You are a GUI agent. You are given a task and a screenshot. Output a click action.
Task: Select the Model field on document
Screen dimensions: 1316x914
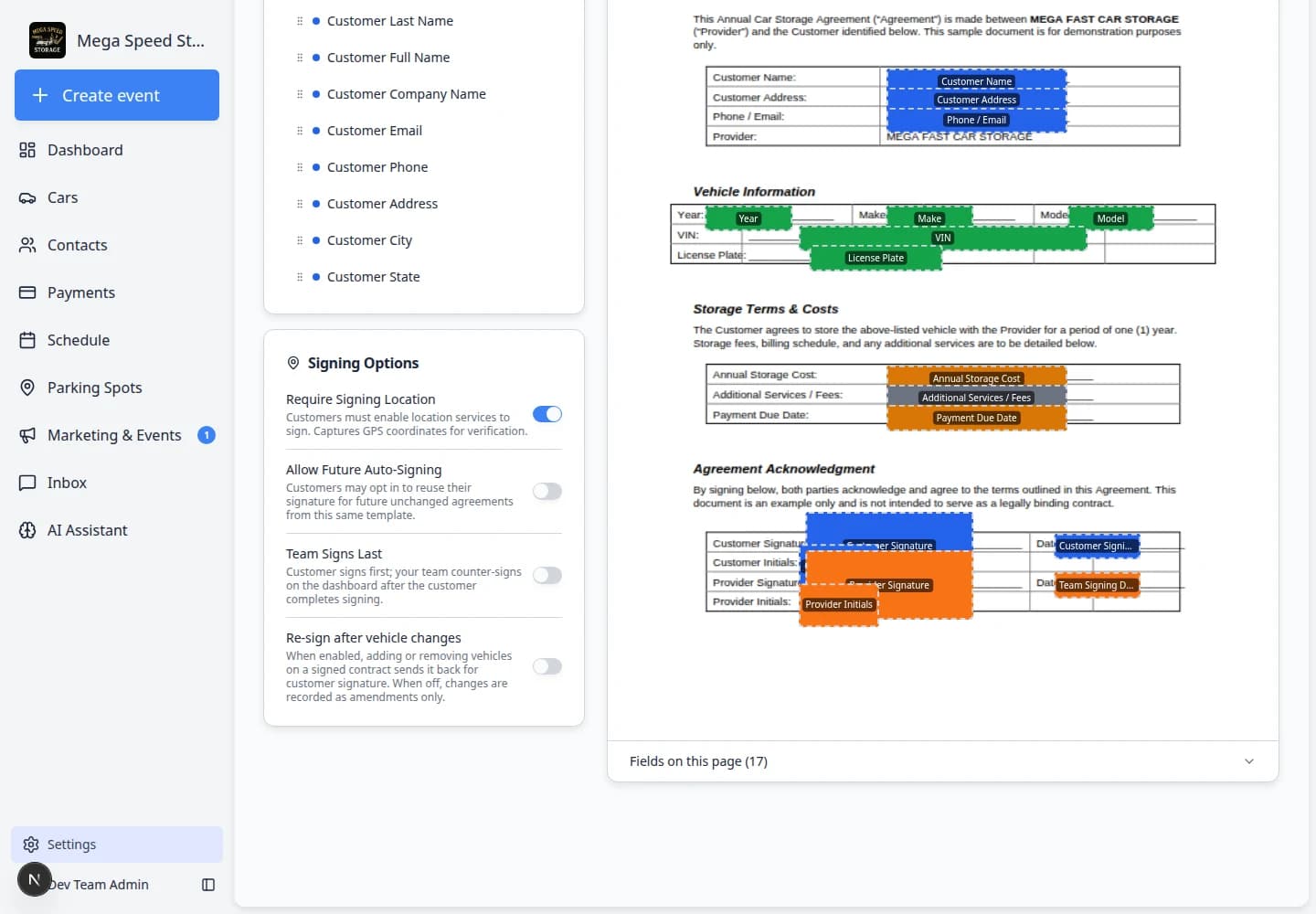tap(1110, 218)
